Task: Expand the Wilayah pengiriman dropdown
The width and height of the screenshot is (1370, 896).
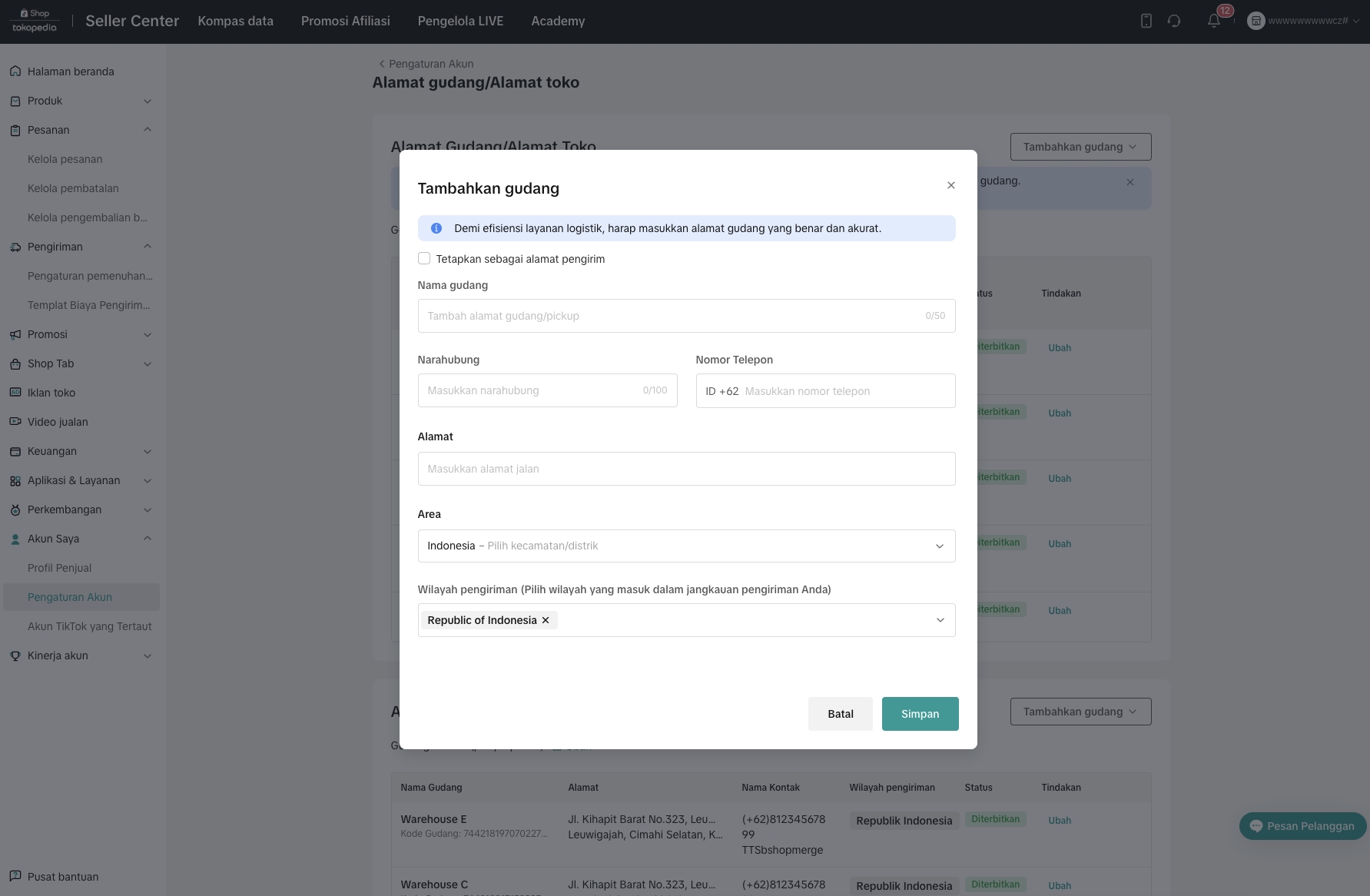Action: tap(940, 620)
